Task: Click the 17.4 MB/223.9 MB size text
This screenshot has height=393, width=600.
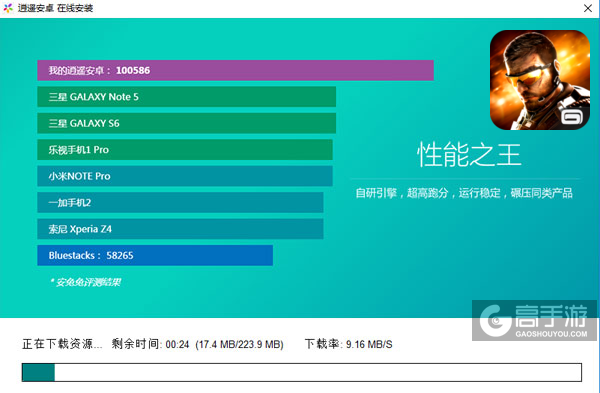Action: (x=239, y=345)
